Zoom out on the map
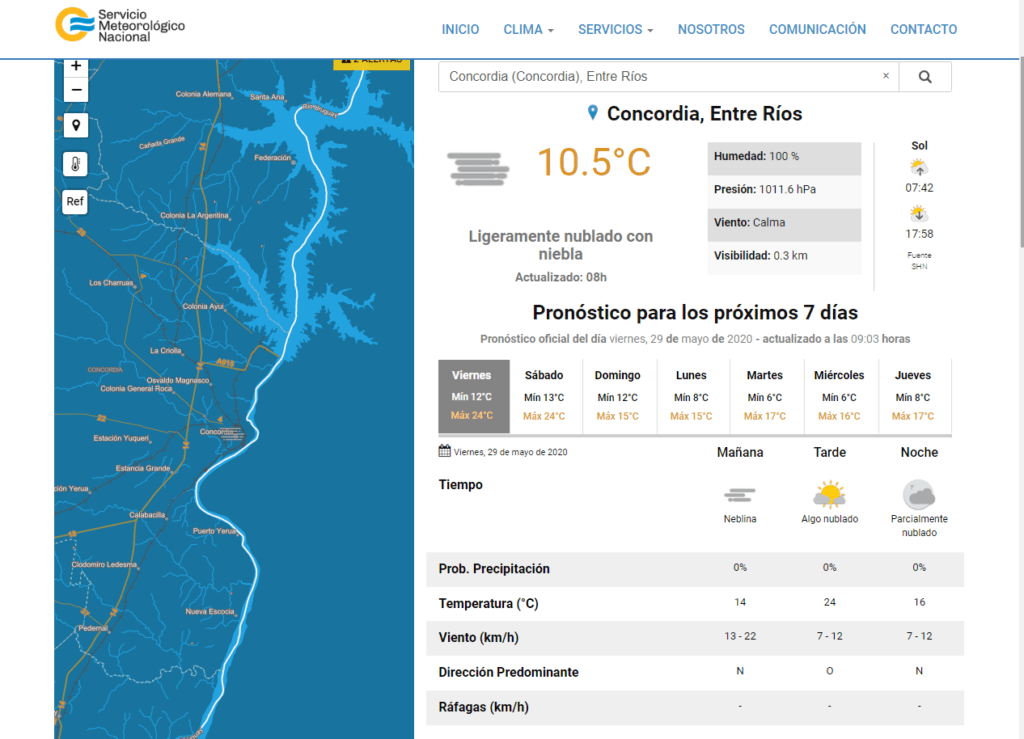This screenshot has width=1024, height=739. [76, 89]
